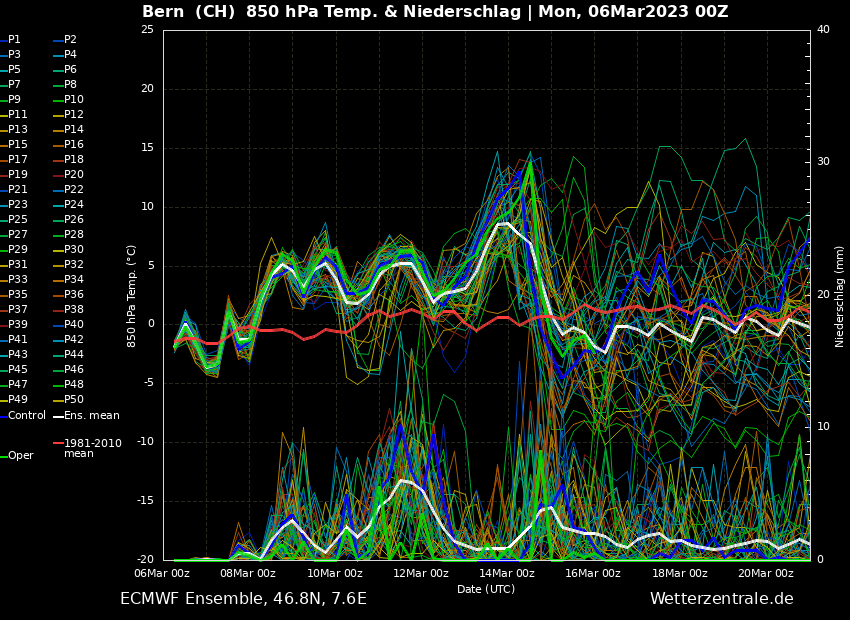Viewport: 850px width, 620px height.
Task: Click the P17 legend entry
Action: (14, 159)
